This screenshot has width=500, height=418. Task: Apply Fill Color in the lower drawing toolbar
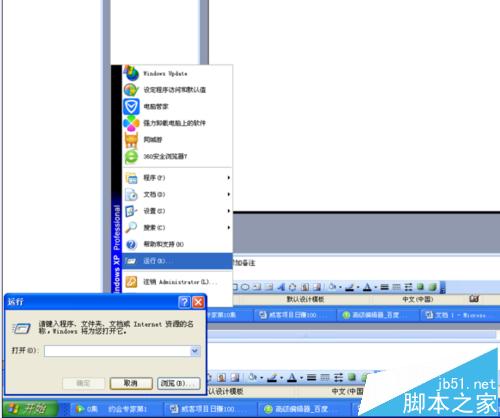[x=253, y=377]
